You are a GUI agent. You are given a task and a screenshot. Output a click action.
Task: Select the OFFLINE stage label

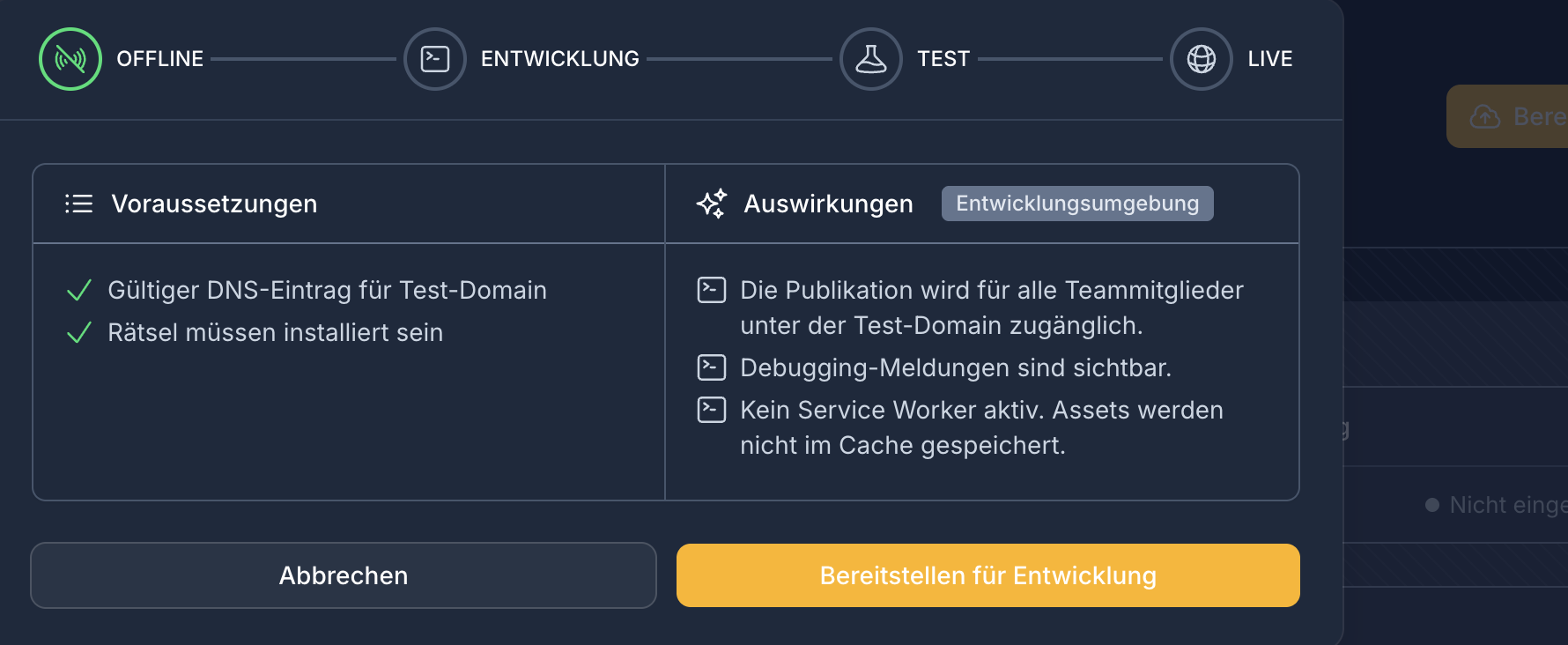point(159,59)
